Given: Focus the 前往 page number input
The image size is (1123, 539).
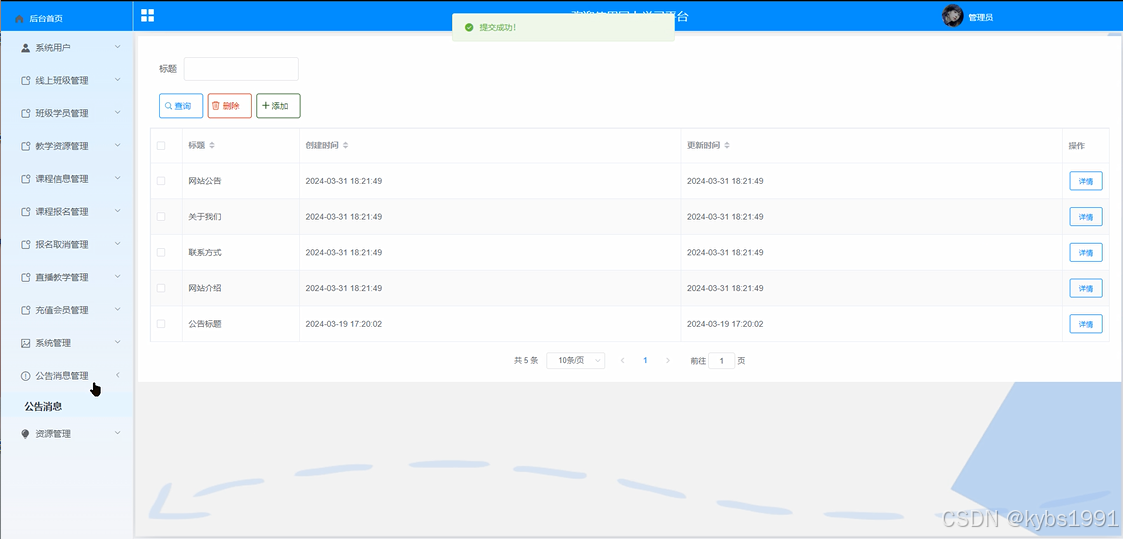Looking at the screenshot, I should point(721,361).
